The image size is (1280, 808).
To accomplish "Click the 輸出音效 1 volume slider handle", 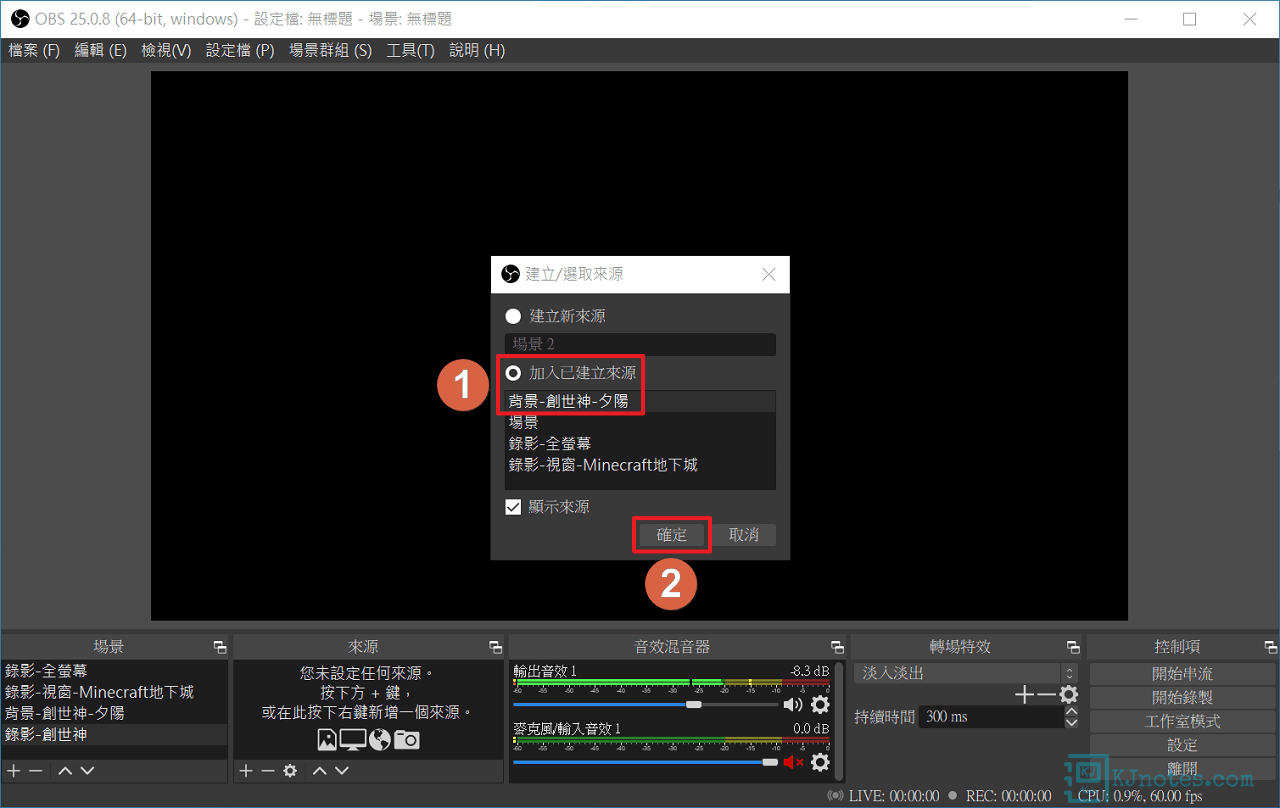I will [693, 705].
